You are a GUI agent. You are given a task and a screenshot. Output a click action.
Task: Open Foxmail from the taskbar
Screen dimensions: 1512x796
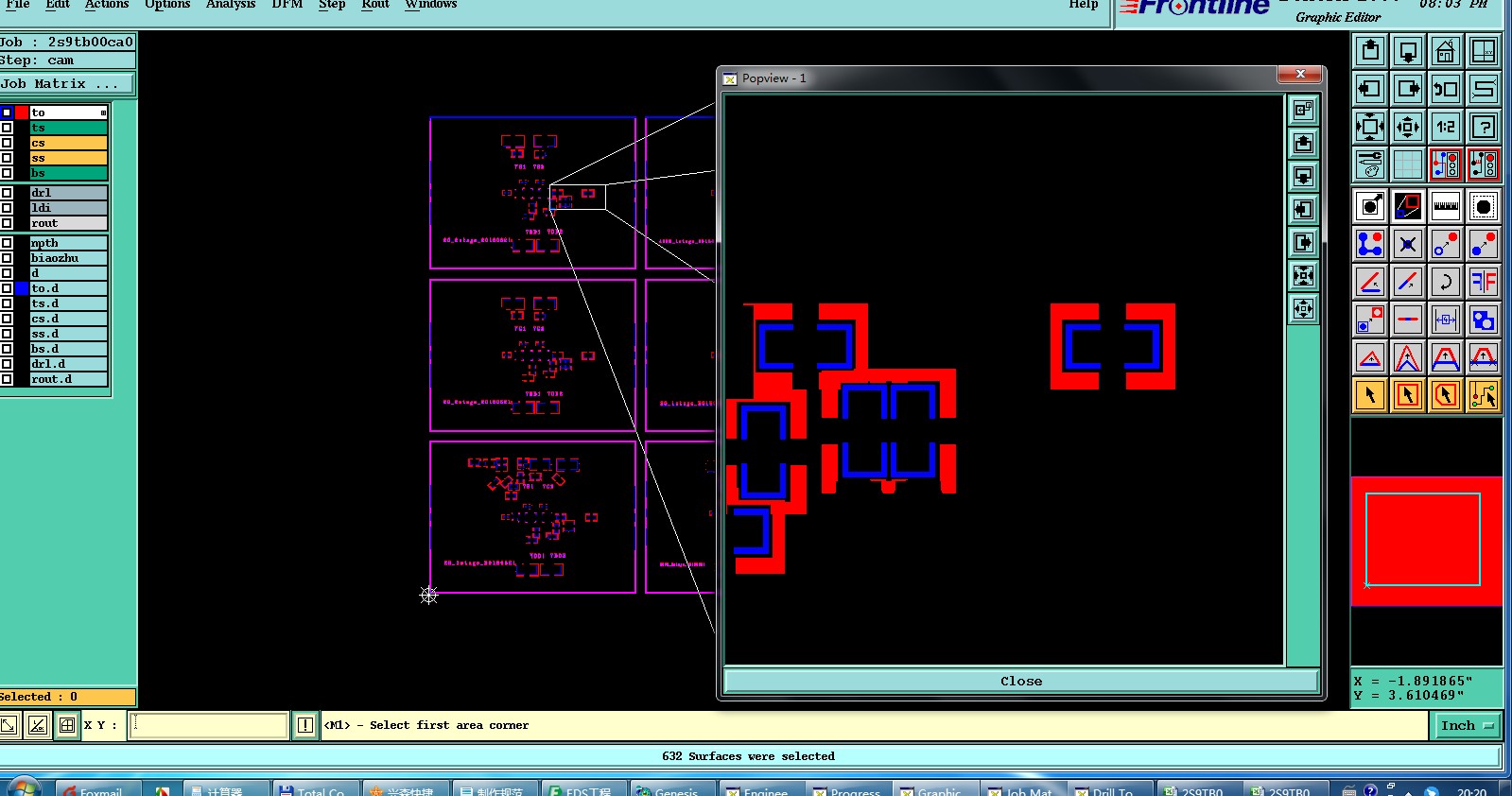(x=98, y=789)
